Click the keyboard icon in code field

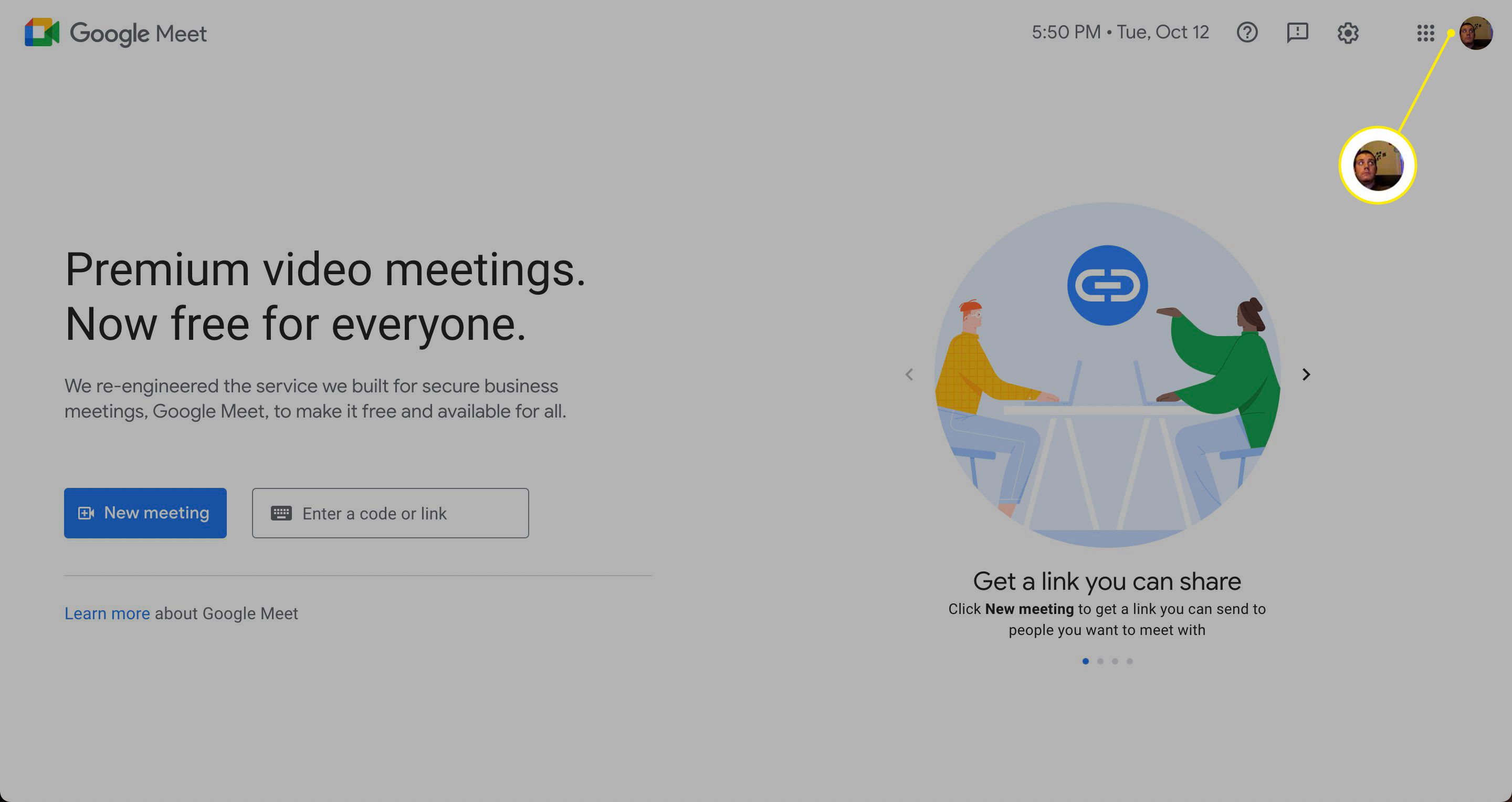point(281,513)
